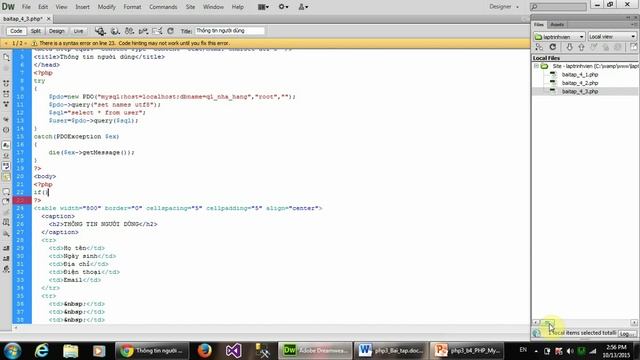Click the Move or Convert CSS icon
This screenshot has width=640, height=360.
coord(6,234)
